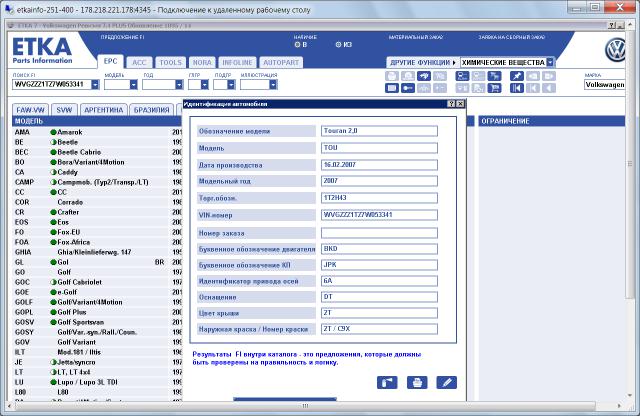Click the green status dot beside Crafter
Screen dimensions: 640x416
[x=53, y=212]
